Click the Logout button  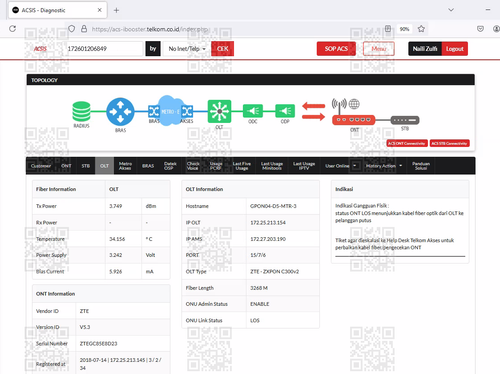pos(455,49)
